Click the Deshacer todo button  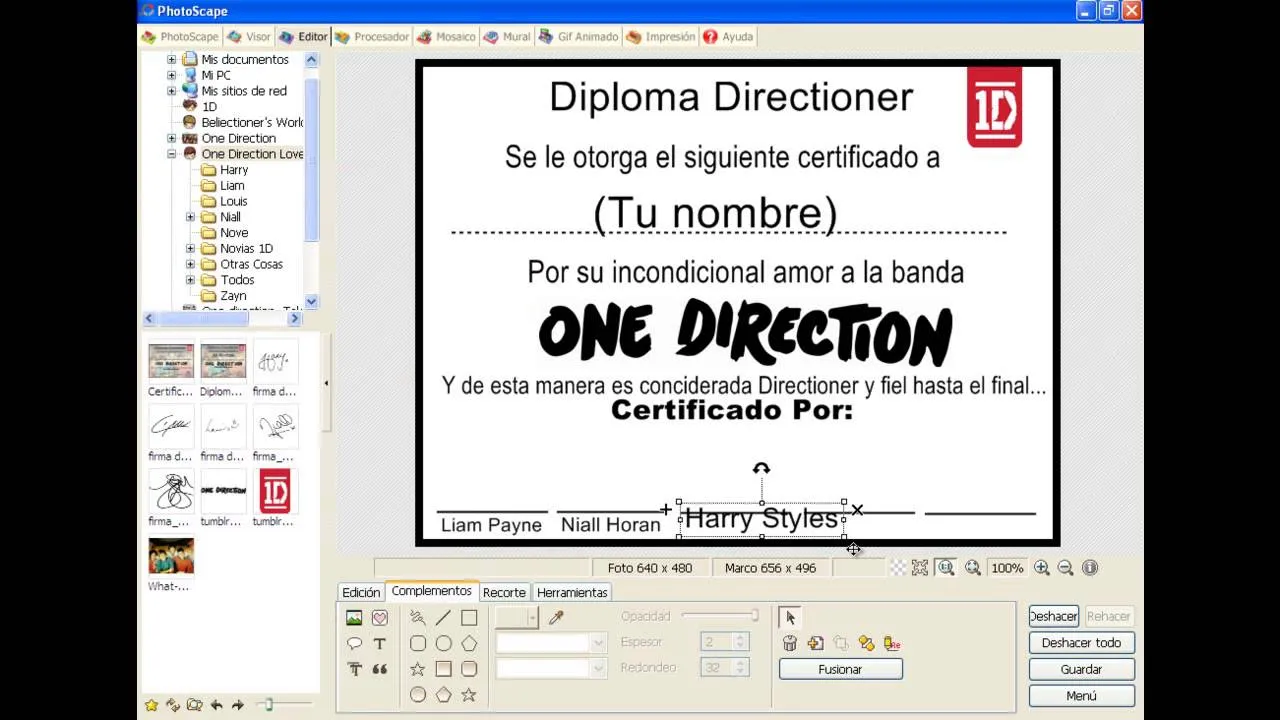pyautogui.click(x=1081, y=643)
